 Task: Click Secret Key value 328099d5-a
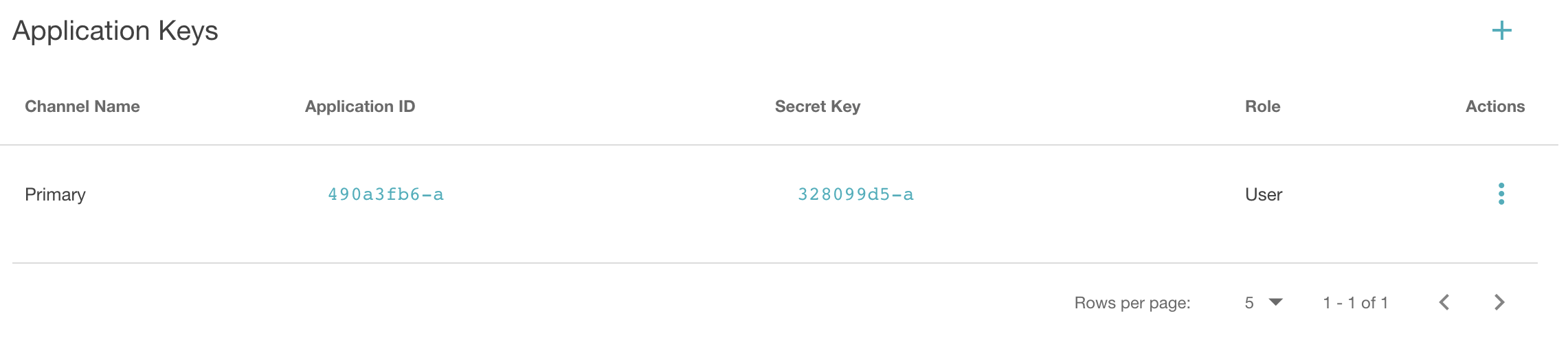(855, 194)
